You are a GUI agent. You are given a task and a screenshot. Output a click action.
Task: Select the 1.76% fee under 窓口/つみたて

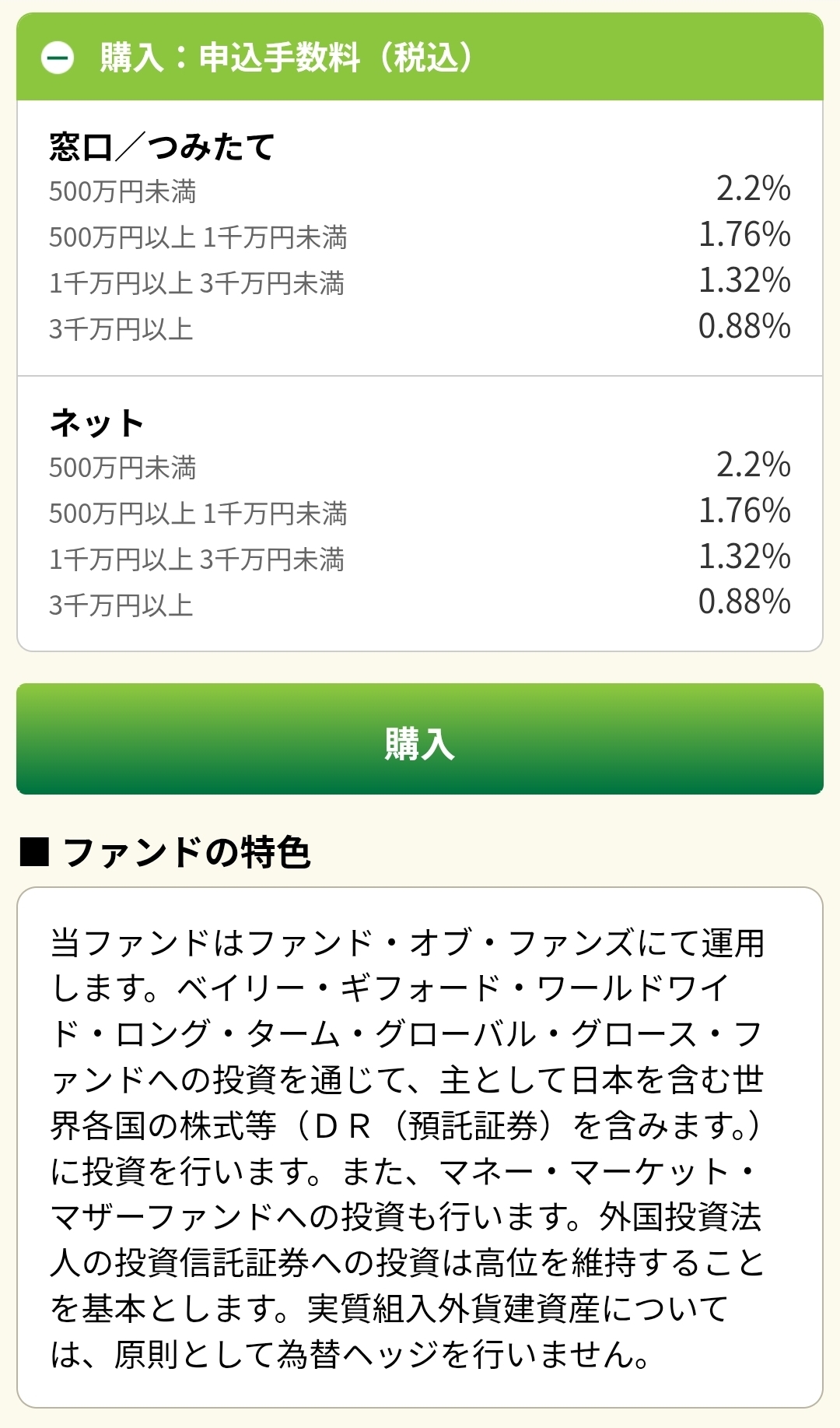click(x=744, y=235)
